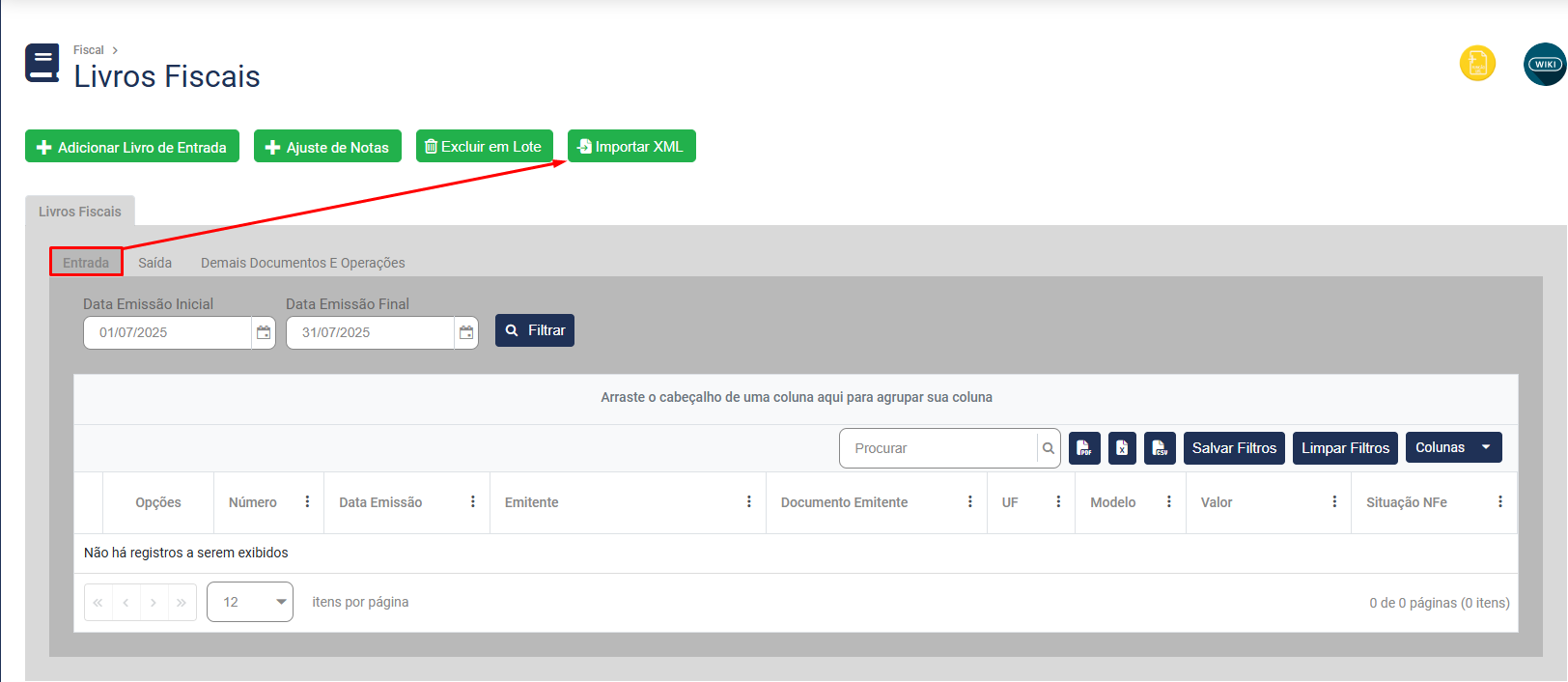Viewport: 1568px width, 682px height.
Task: Click the Limpar Filtros button
Action: 1345,448
